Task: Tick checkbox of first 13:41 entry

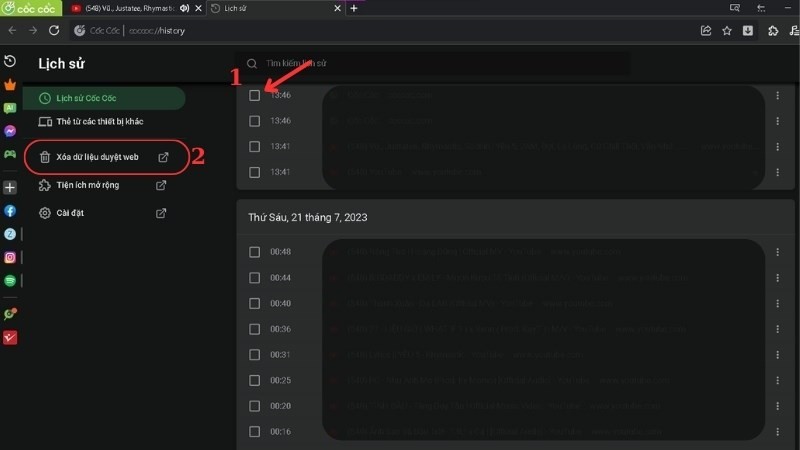Action: click(255, 146)
